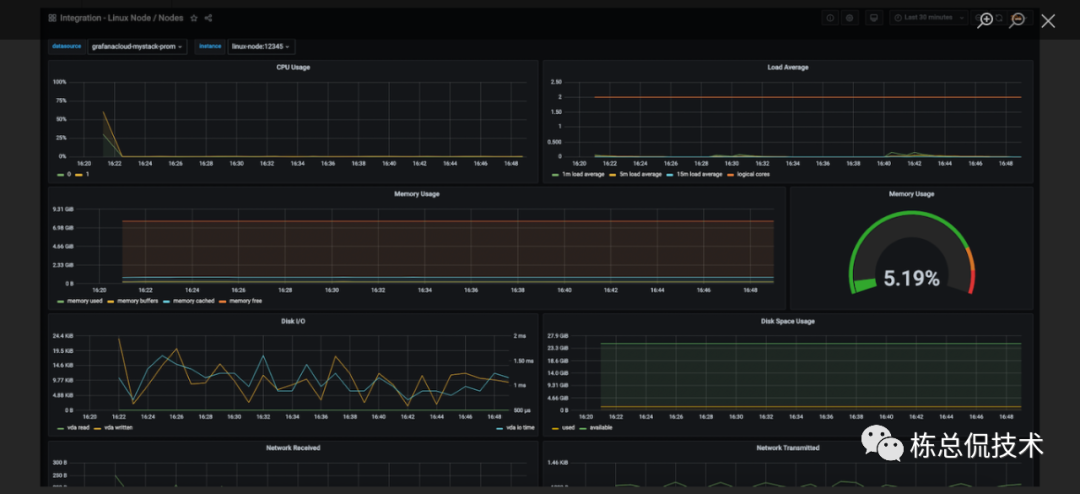Zoom out with the viewer magnifier minus
This screenshot has width=1080, height=494.
coord(1017,21)
